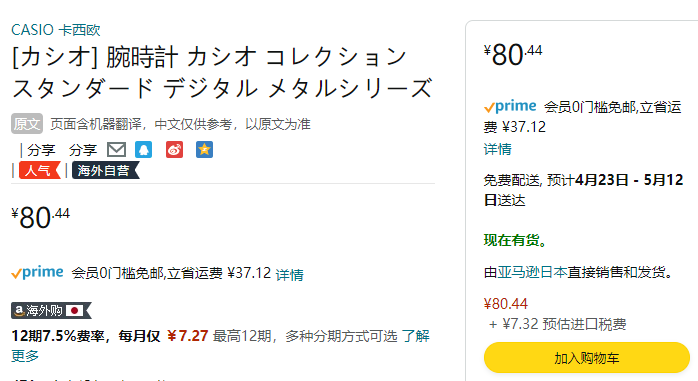The width and height of the screenshot is (698, 381).
Task: Click the prime logo under the main price
Action: tap(37, 272)
